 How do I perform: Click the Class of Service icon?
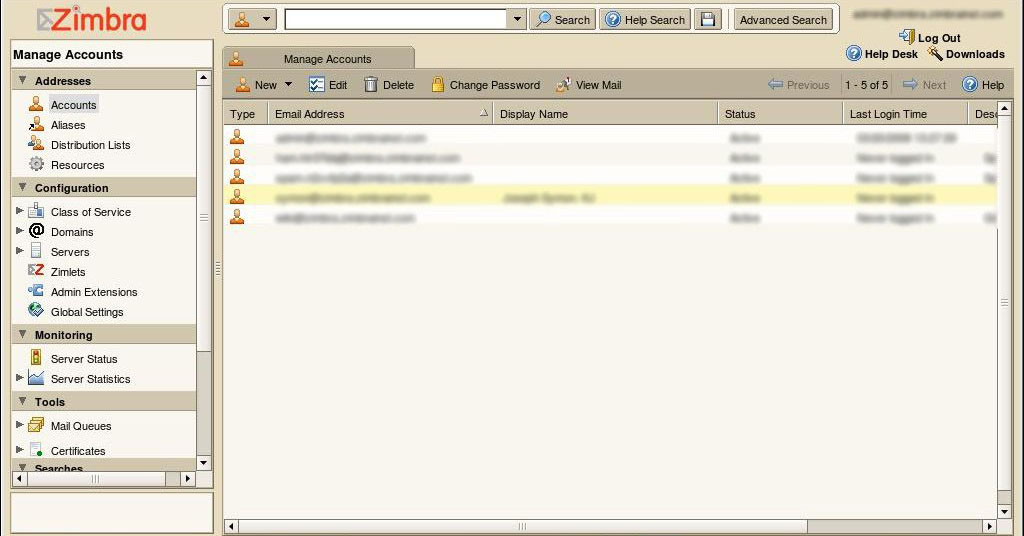click(36, 211)
